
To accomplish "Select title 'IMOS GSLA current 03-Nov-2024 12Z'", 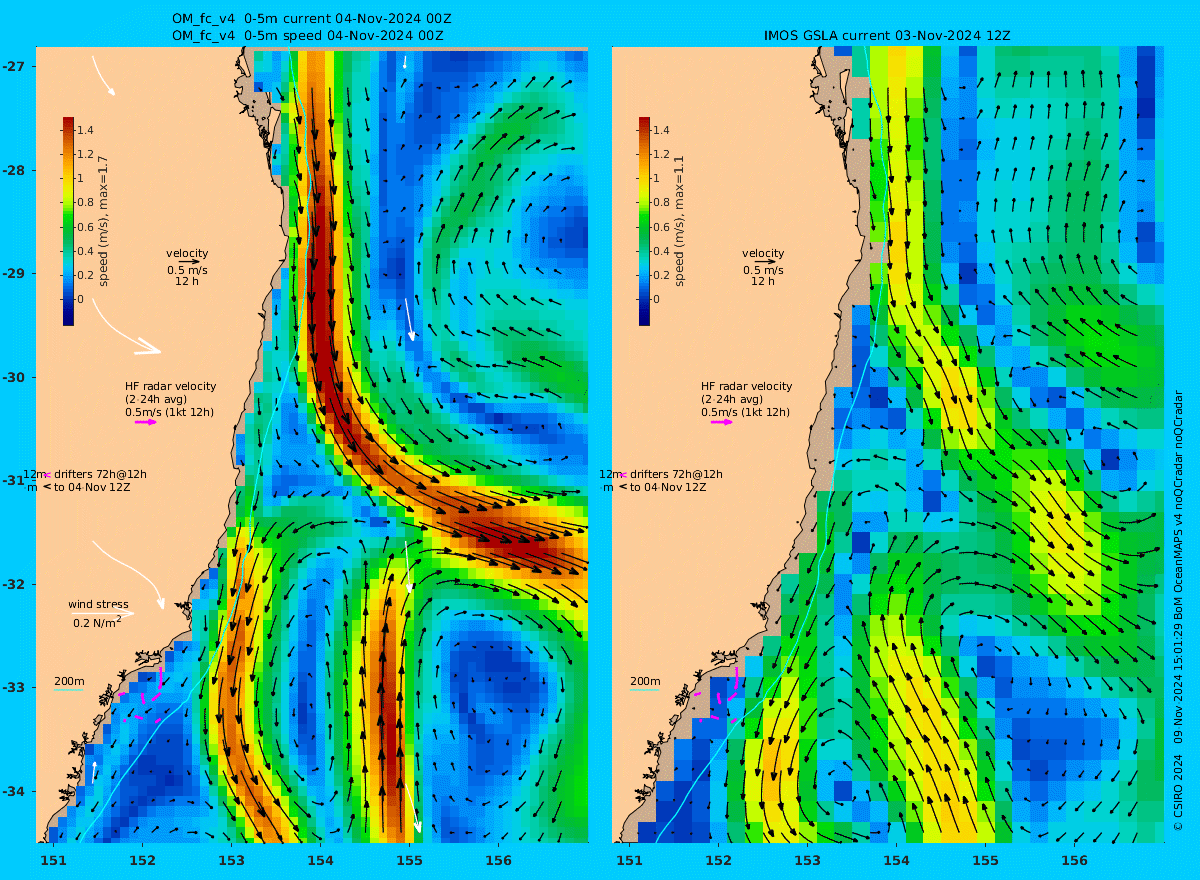I will tap(887, 35).
